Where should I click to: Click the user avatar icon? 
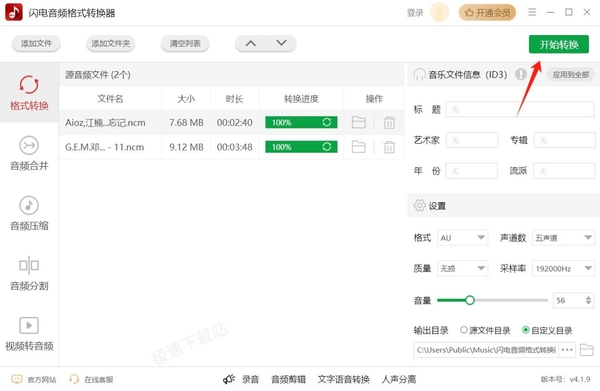(x=439, y=12)
